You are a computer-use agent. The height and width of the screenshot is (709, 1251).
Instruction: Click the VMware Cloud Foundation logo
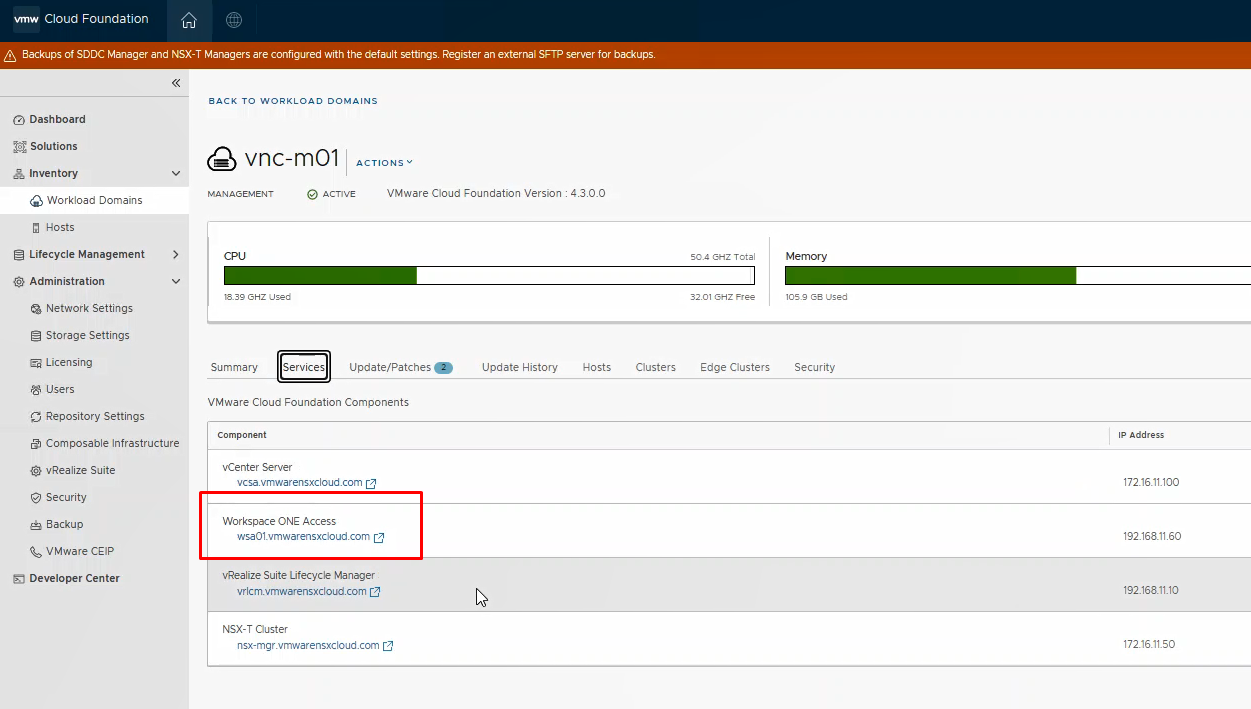[27, 19]
